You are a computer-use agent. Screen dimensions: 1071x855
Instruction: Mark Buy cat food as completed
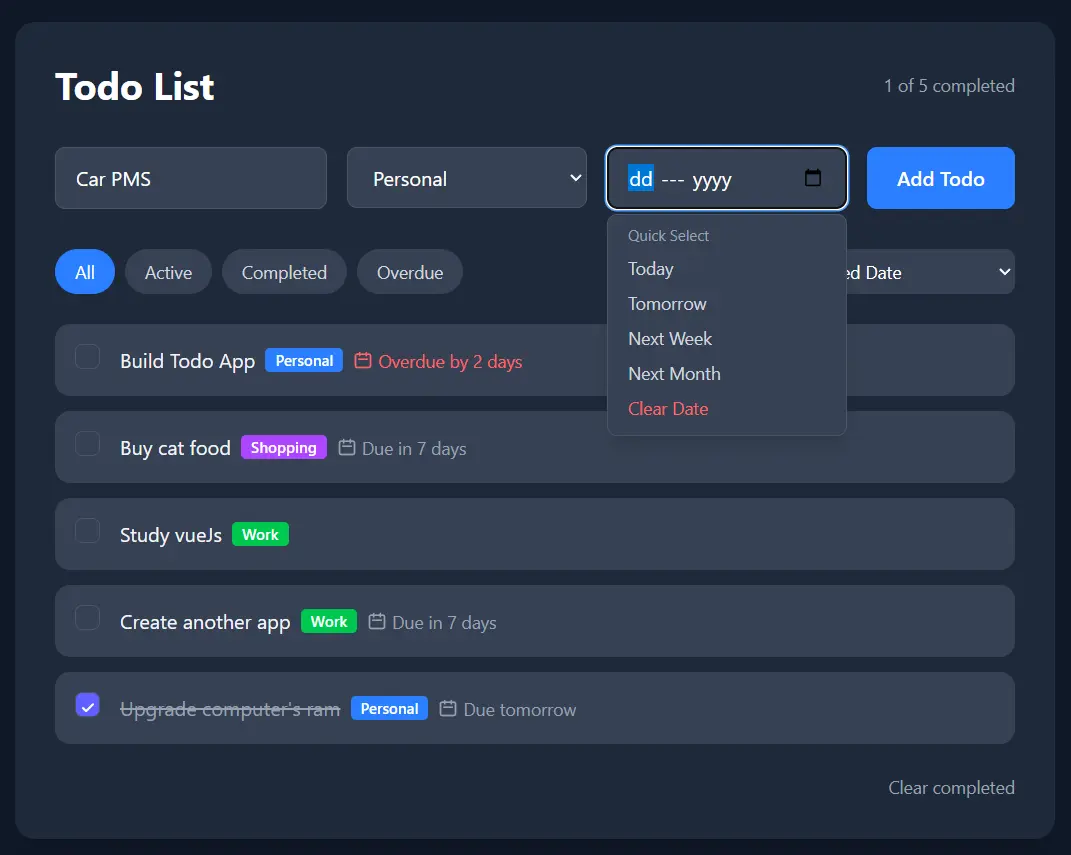(87, 444)
